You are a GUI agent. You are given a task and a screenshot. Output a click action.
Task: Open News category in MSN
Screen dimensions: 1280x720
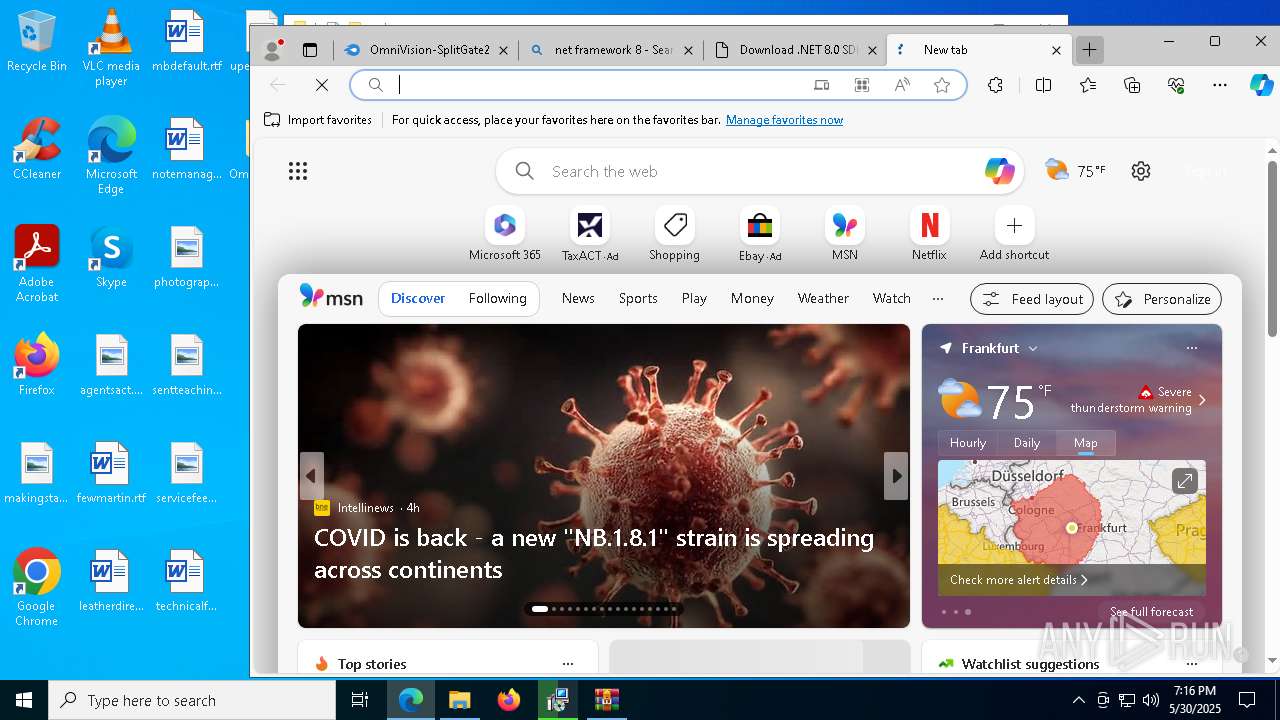(578, 298)
